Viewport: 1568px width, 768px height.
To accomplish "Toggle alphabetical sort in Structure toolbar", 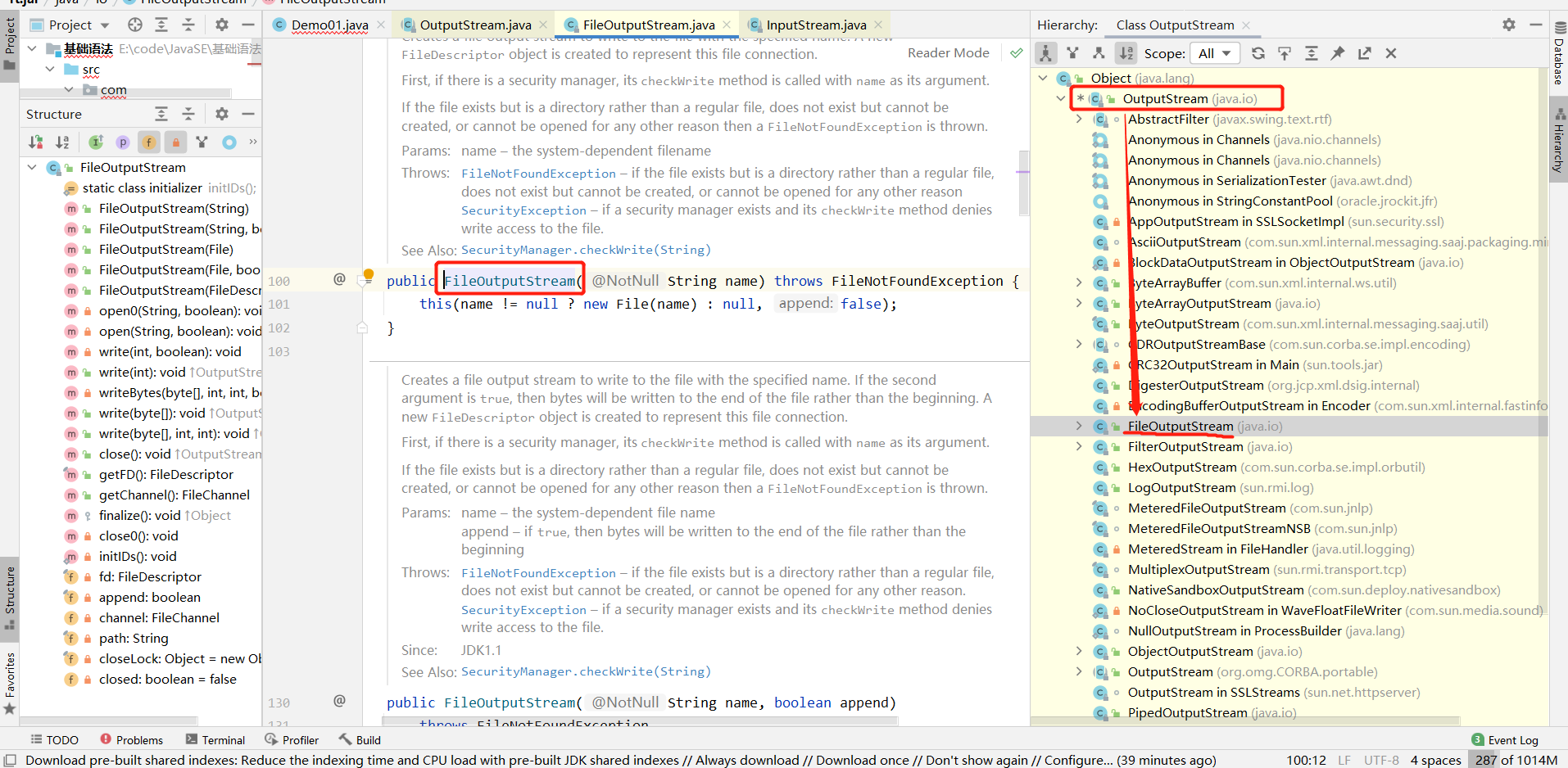I will tap(62, 142).
